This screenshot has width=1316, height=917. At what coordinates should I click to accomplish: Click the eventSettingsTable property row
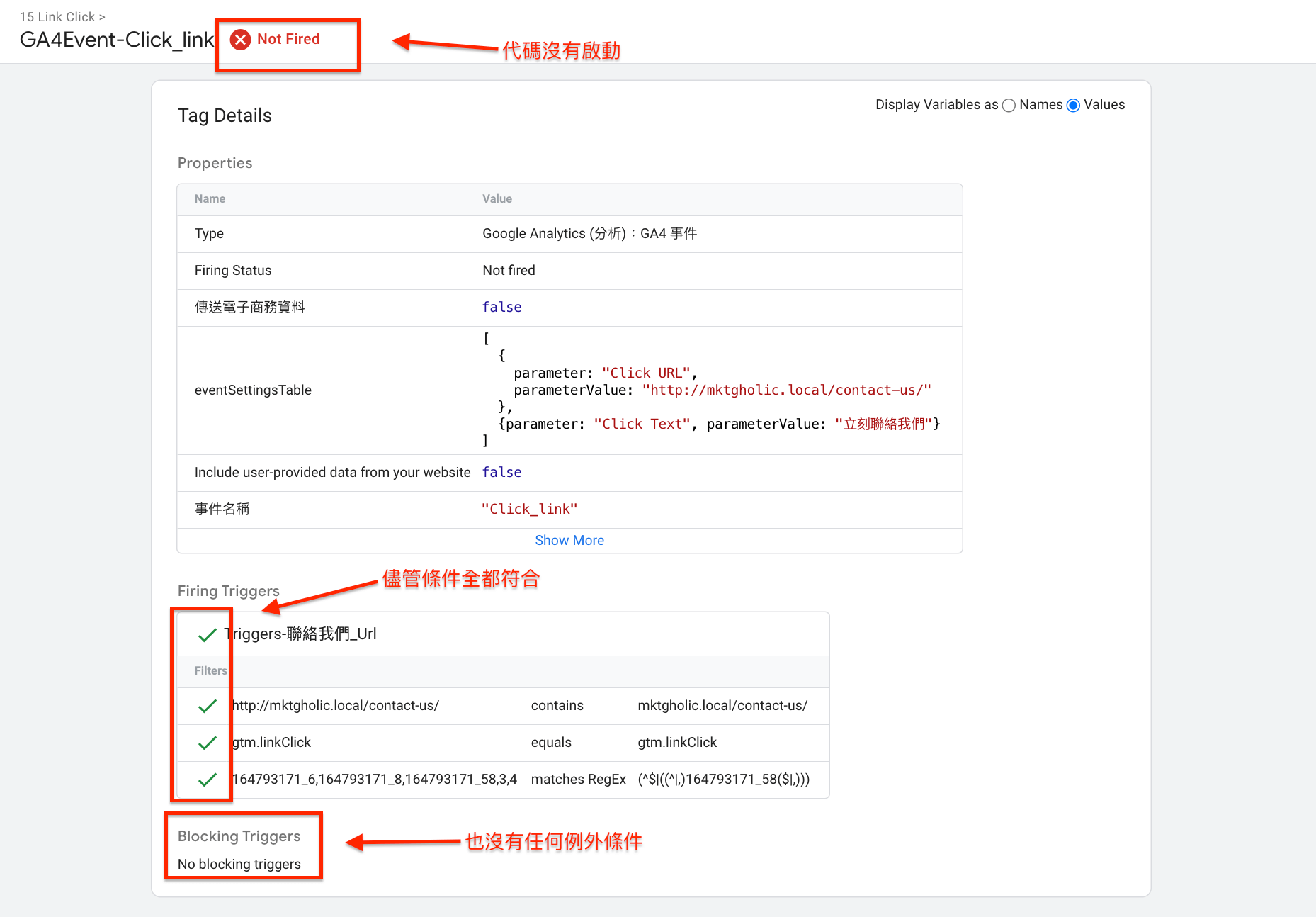[569, 390]
